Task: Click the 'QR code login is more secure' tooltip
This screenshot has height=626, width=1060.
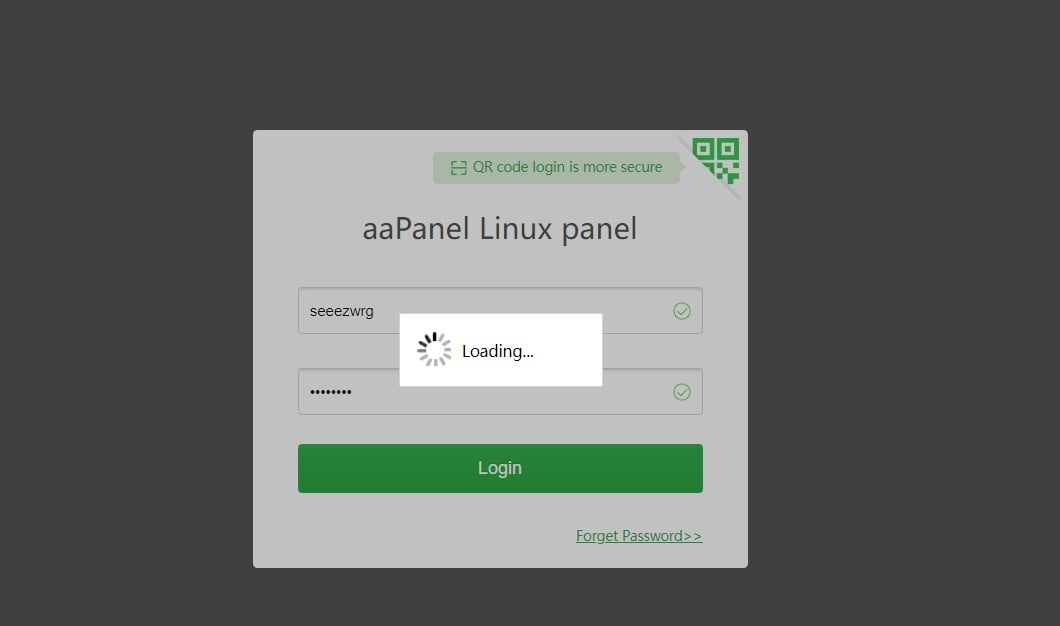Action: point(556,168)
